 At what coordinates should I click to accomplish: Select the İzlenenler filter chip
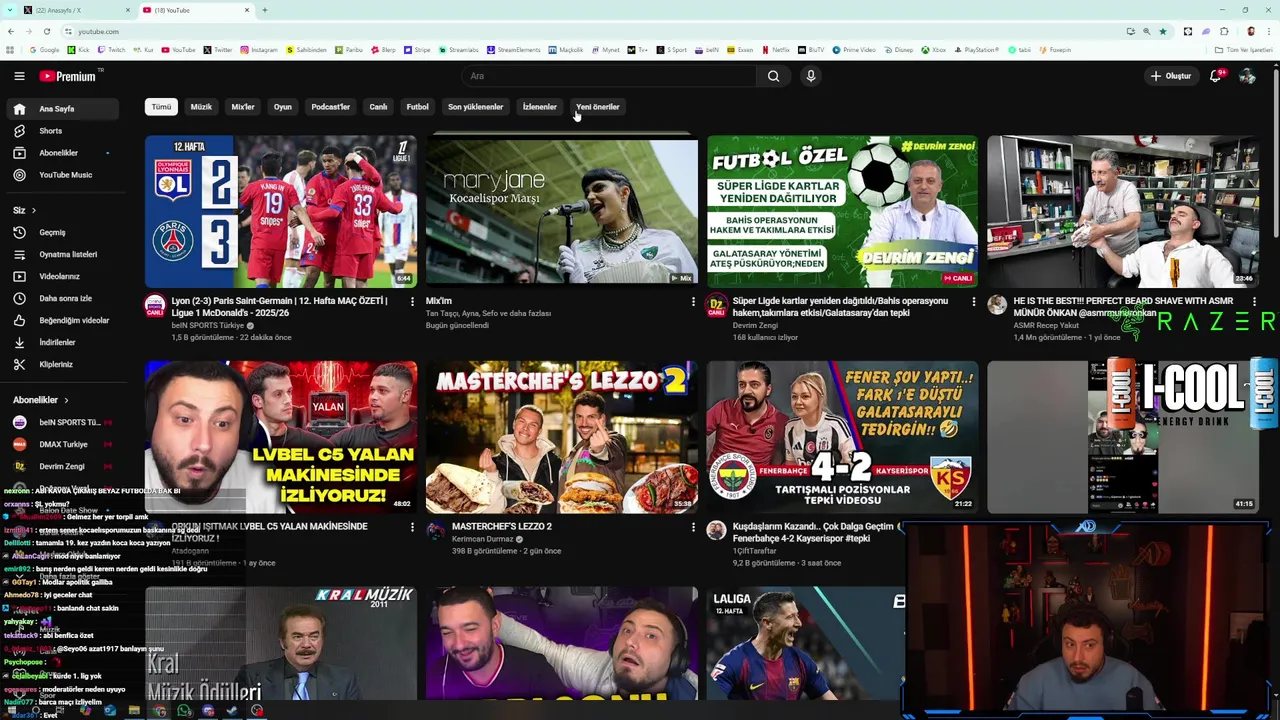pyautogui.click(x=540, y=107)
